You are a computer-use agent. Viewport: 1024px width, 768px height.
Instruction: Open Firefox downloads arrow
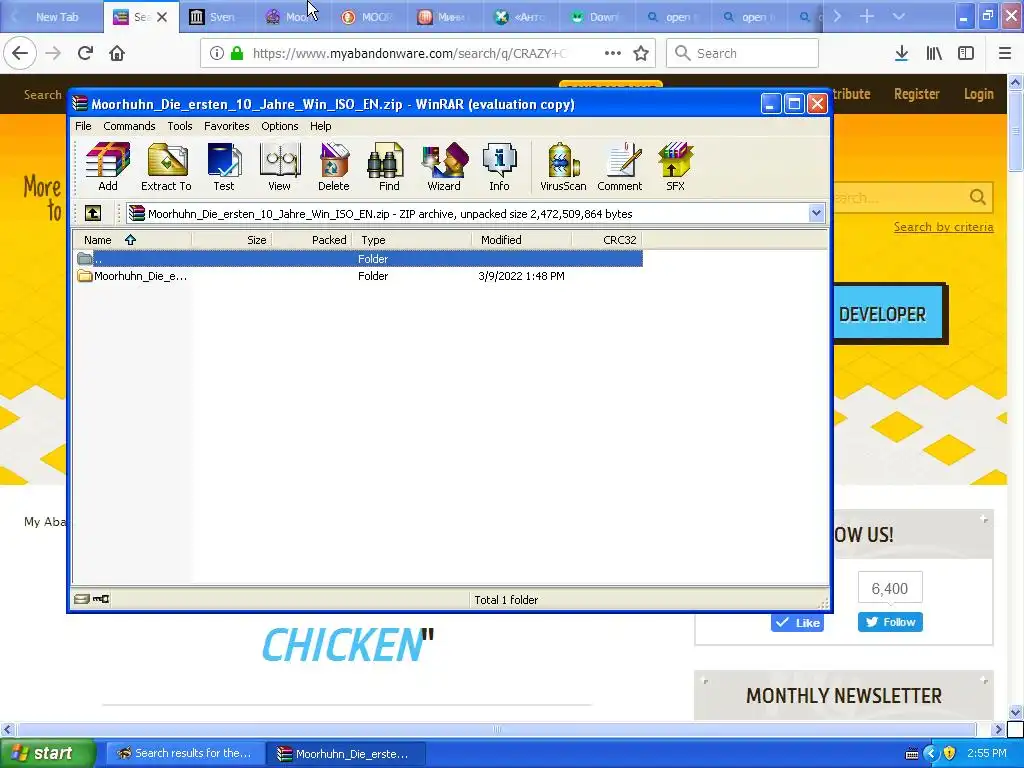click(x=901, y=53)
